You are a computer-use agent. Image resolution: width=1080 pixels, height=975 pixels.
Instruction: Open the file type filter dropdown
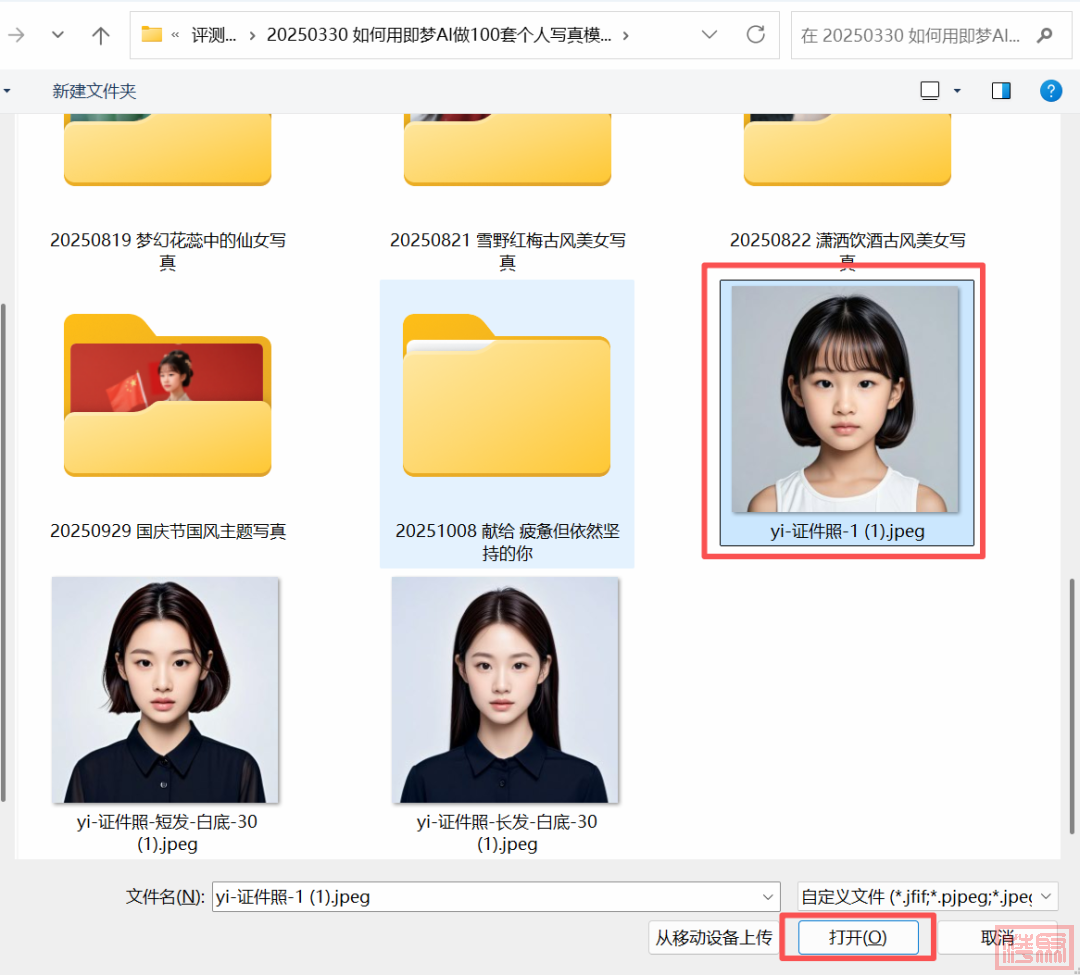coord(926,896)
